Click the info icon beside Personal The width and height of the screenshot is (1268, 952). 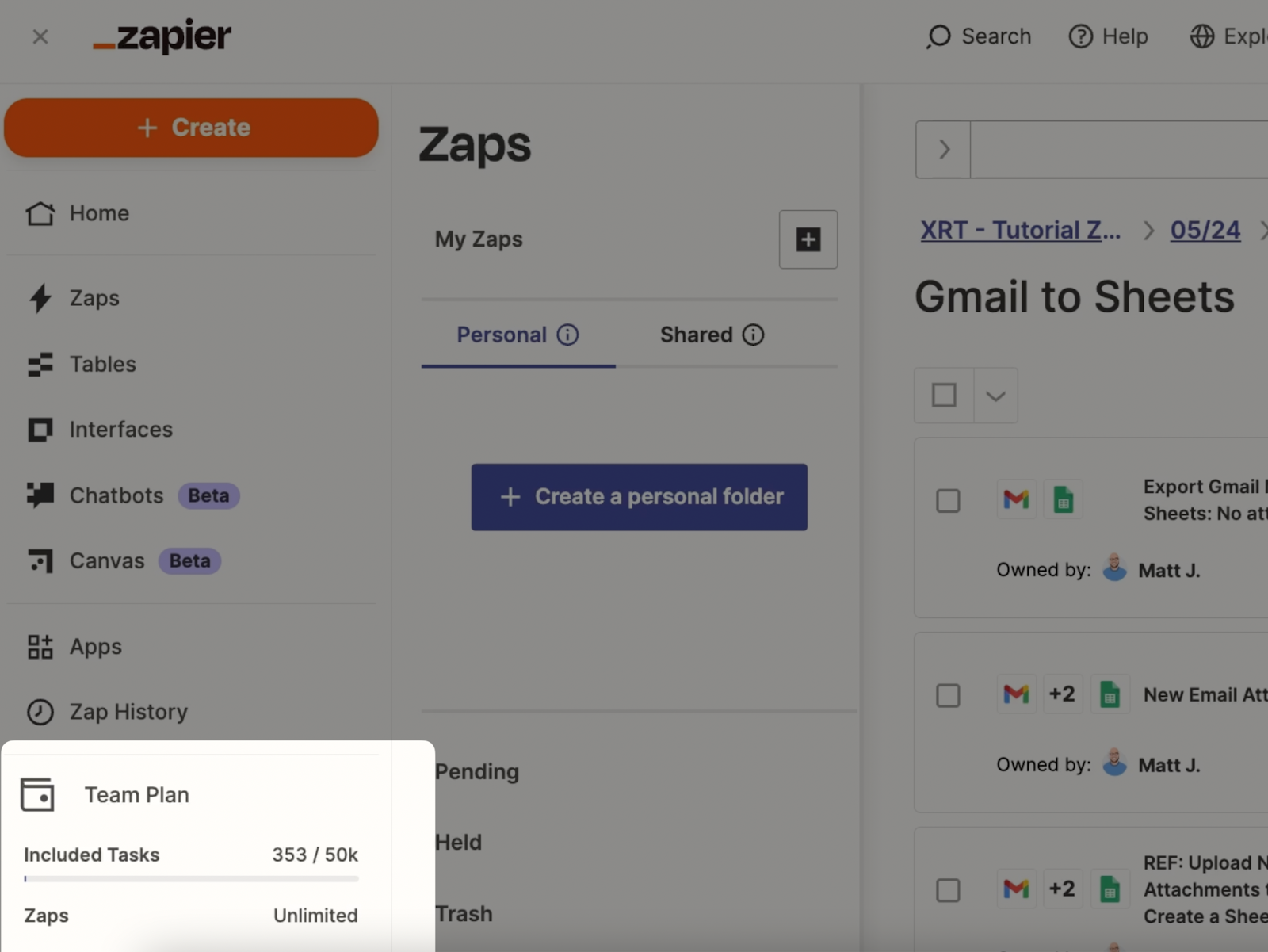567,335
